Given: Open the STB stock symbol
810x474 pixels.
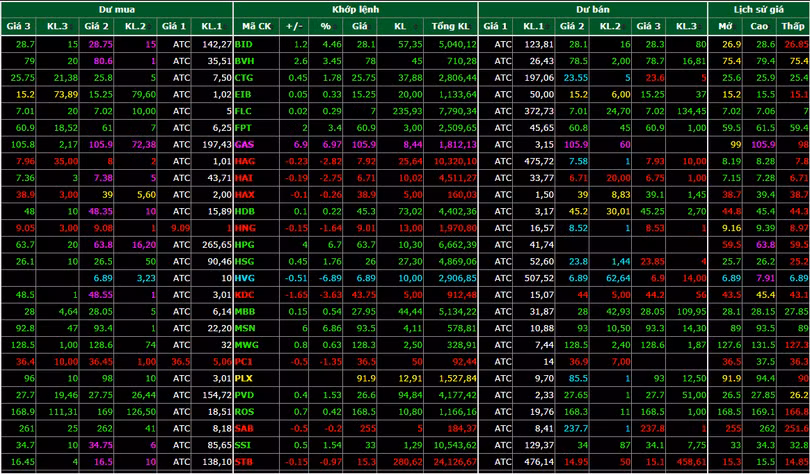Looking at the screenshot, I should [x=244, y=462].
